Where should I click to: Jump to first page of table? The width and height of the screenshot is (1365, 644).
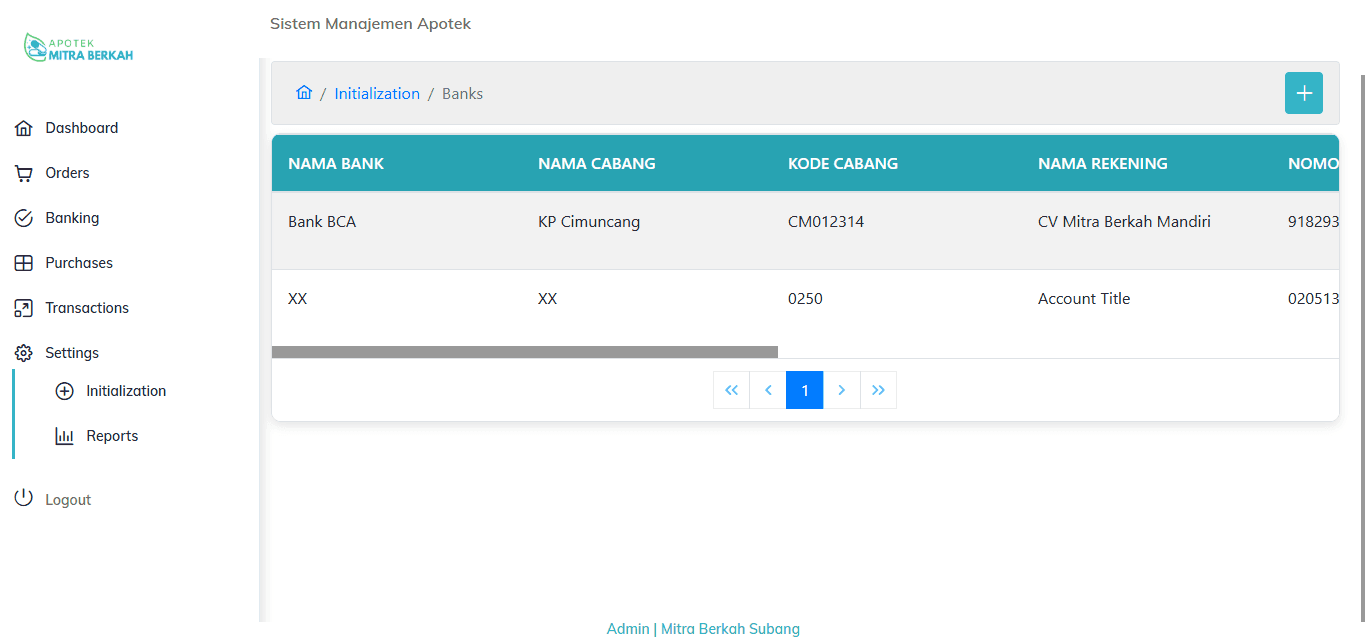[x=731, y=390]
